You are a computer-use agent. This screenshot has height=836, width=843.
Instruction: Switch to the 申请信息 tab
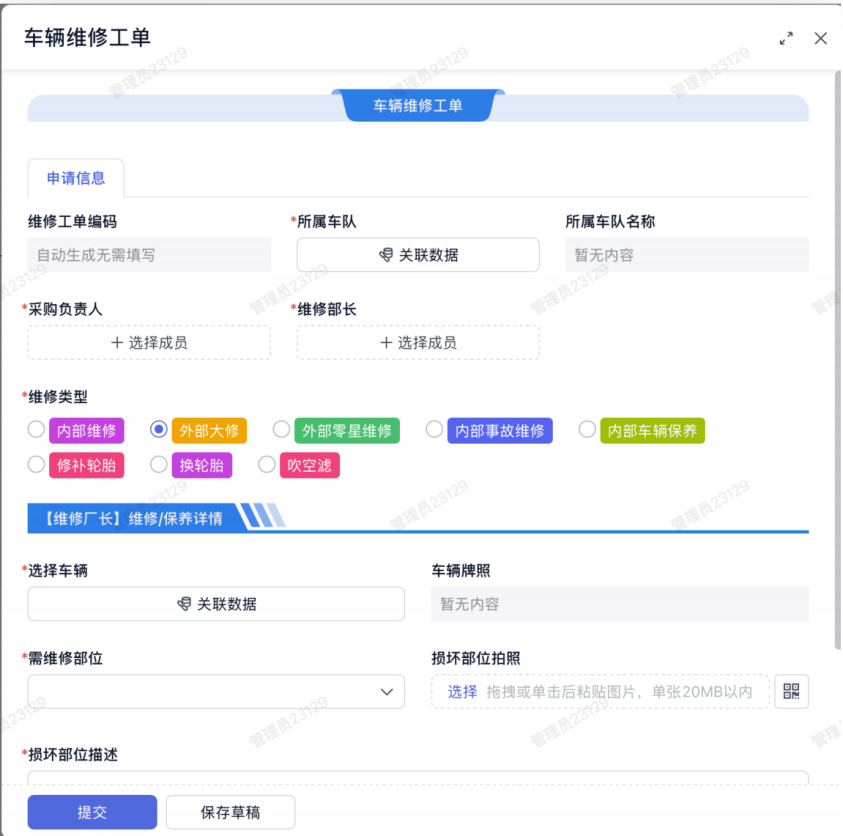point(76,178)
